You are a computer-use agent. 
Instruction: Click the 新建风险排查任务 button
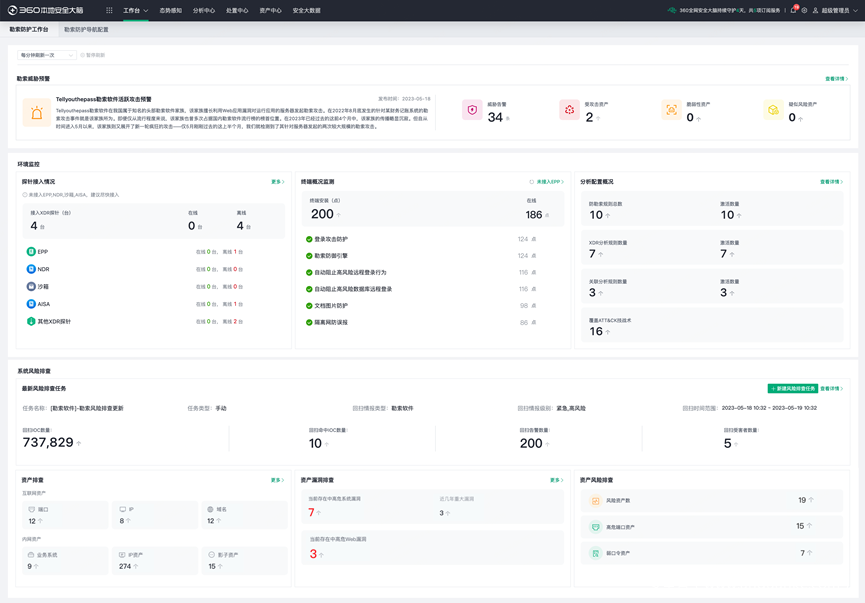792,388
